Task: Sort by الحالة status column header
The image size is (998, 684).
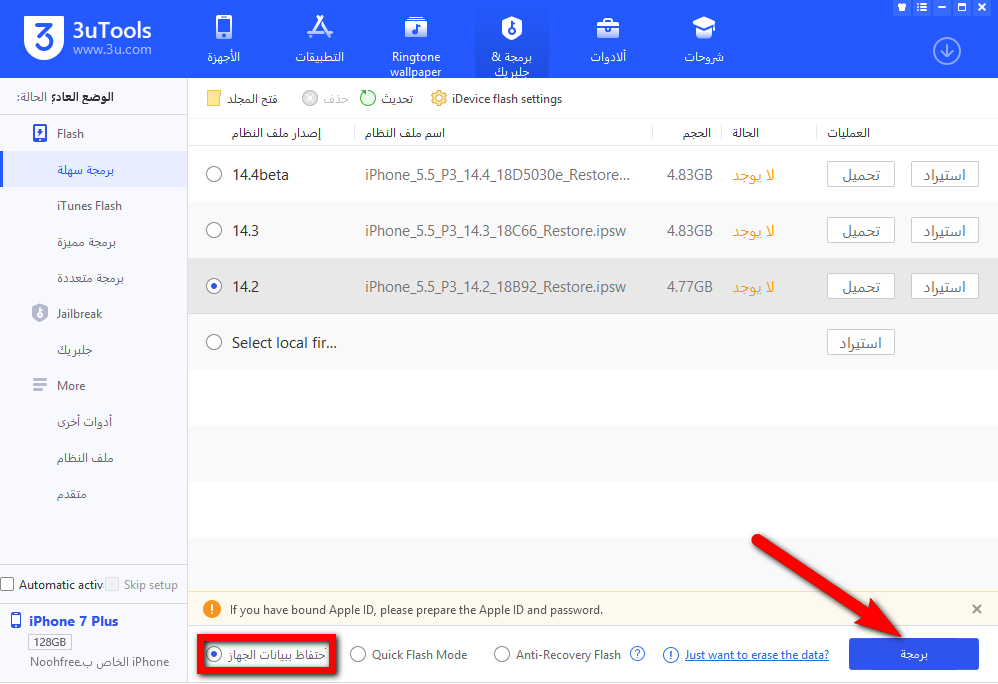Action: [x=745, y=133]
